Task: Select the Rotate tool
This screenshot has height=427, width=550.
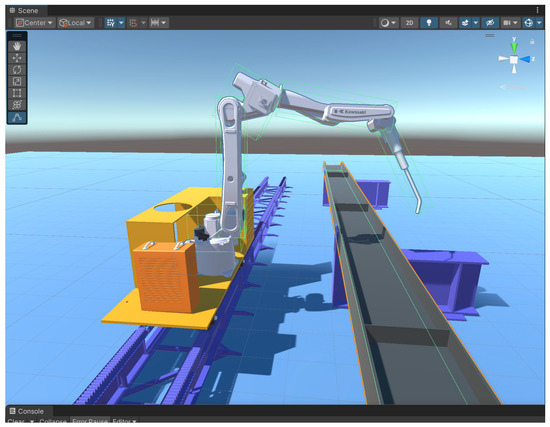Action: [17, 69]
